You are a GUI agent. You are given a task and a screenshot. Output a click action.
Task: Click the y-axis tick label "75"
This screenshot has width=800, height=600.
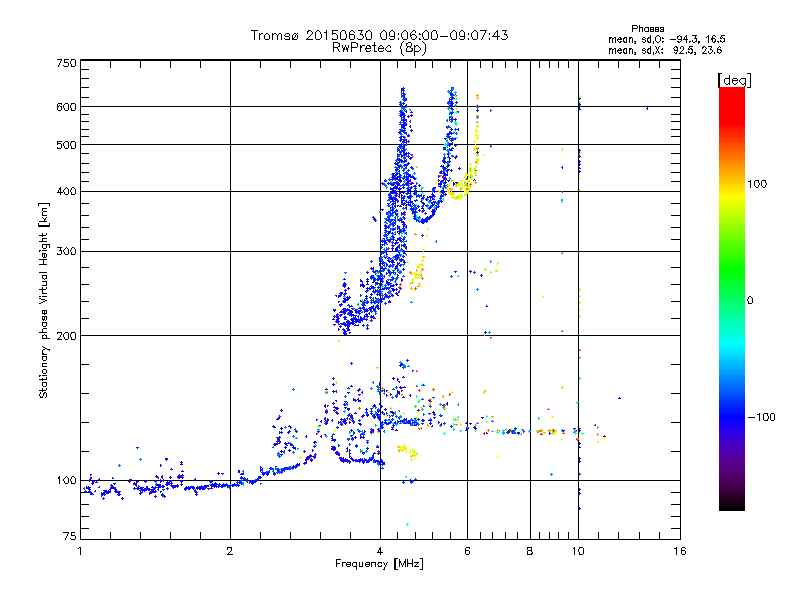(70, 536)
